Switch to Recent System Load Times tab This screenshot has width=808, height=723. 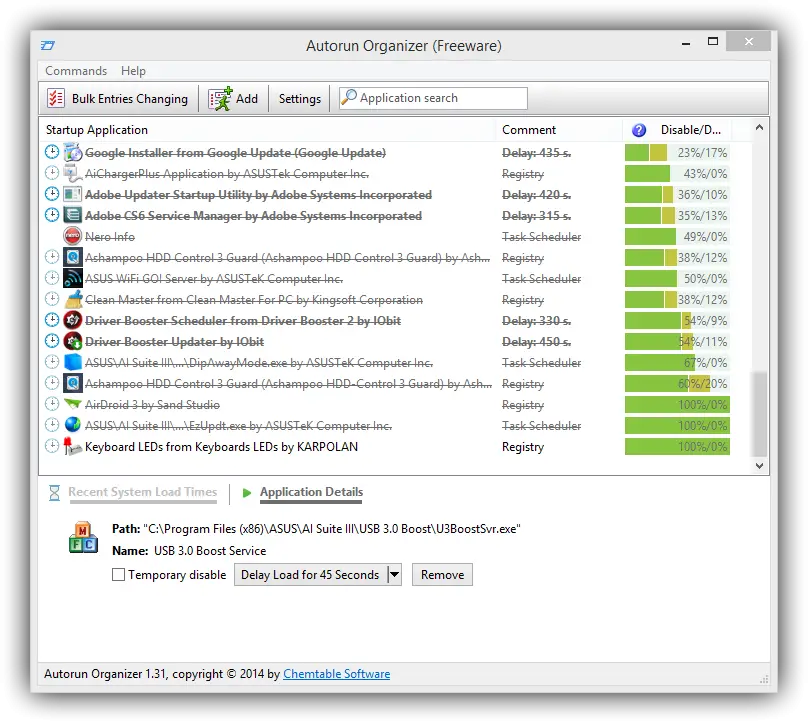tap(143, 492)
